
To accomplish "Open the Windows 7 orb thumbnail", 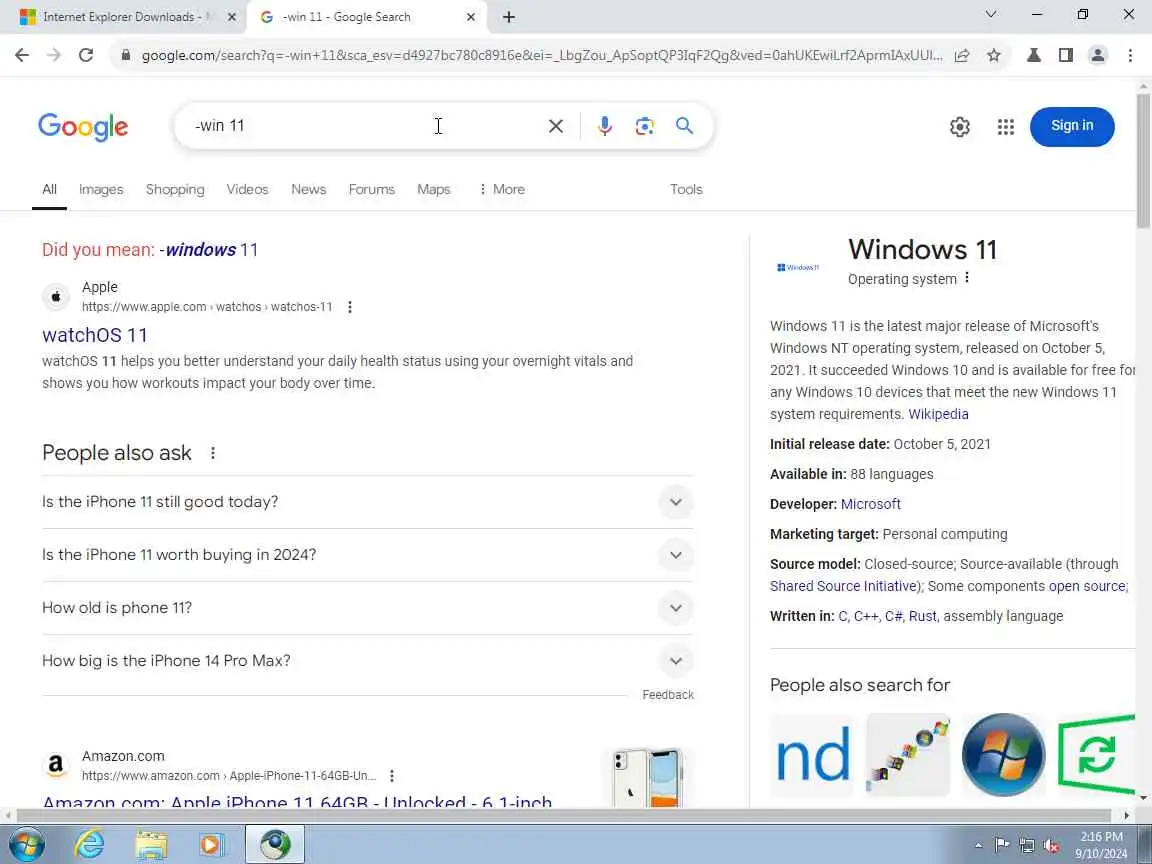I will (x=1003, y=755).
